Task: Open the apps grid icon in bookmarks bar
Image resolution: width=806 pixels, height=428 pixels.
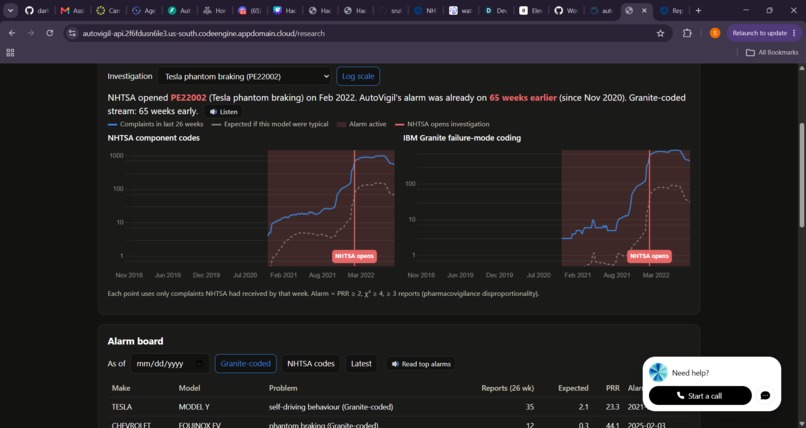Action: point(10,52)
